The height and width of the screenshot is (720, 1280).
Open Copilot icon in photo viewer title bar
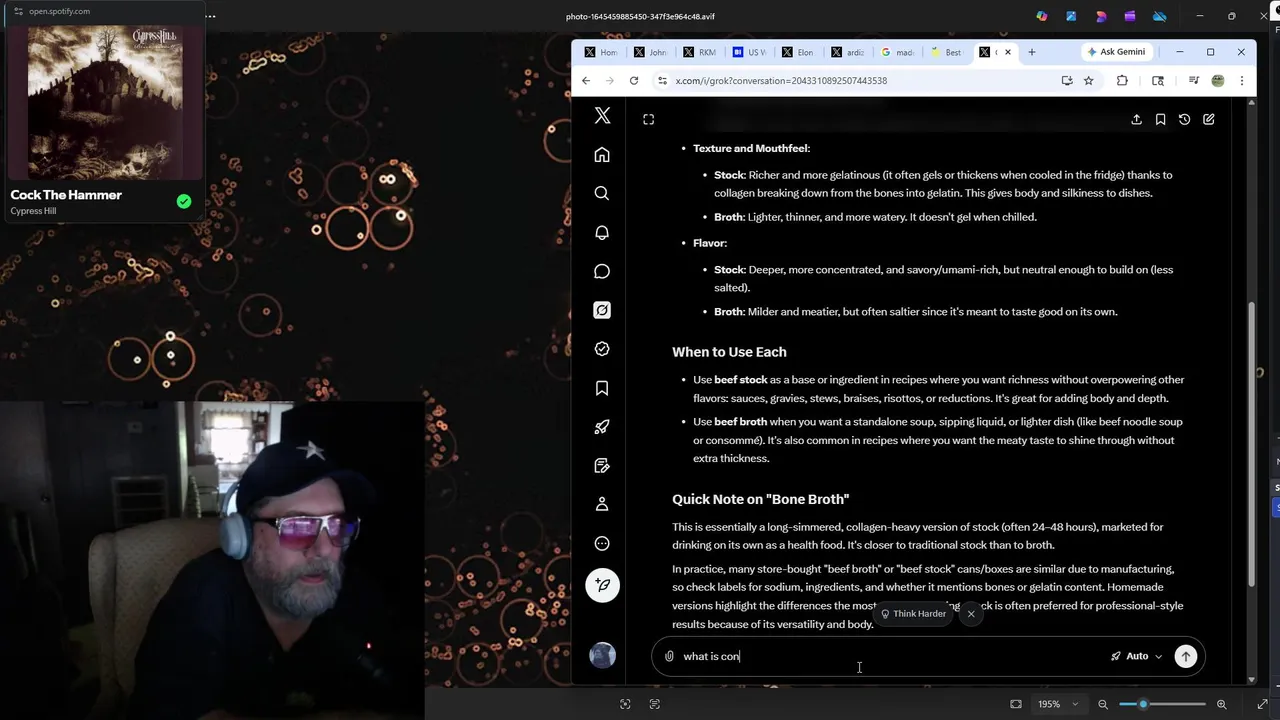tap(1042, 16)
